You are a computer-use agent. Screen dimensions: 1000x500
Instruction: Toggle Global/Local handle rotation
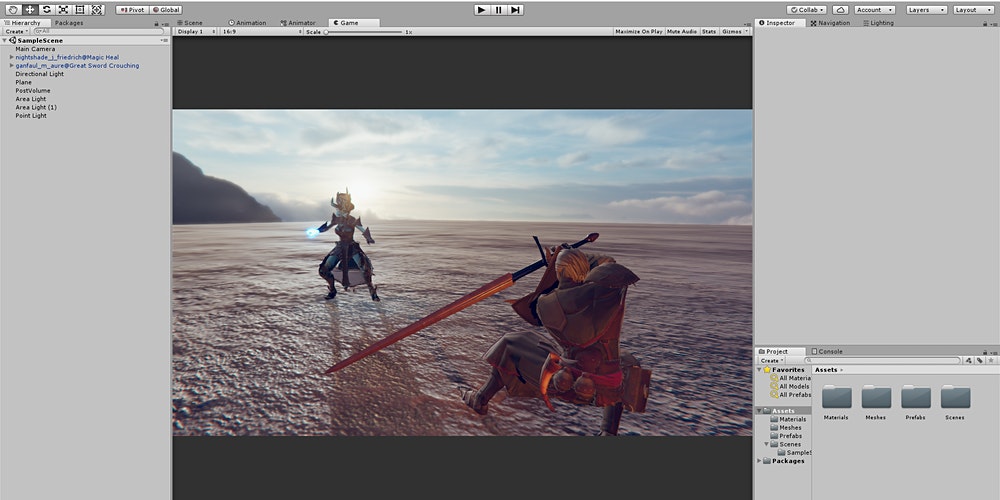[x=166, y=10]
